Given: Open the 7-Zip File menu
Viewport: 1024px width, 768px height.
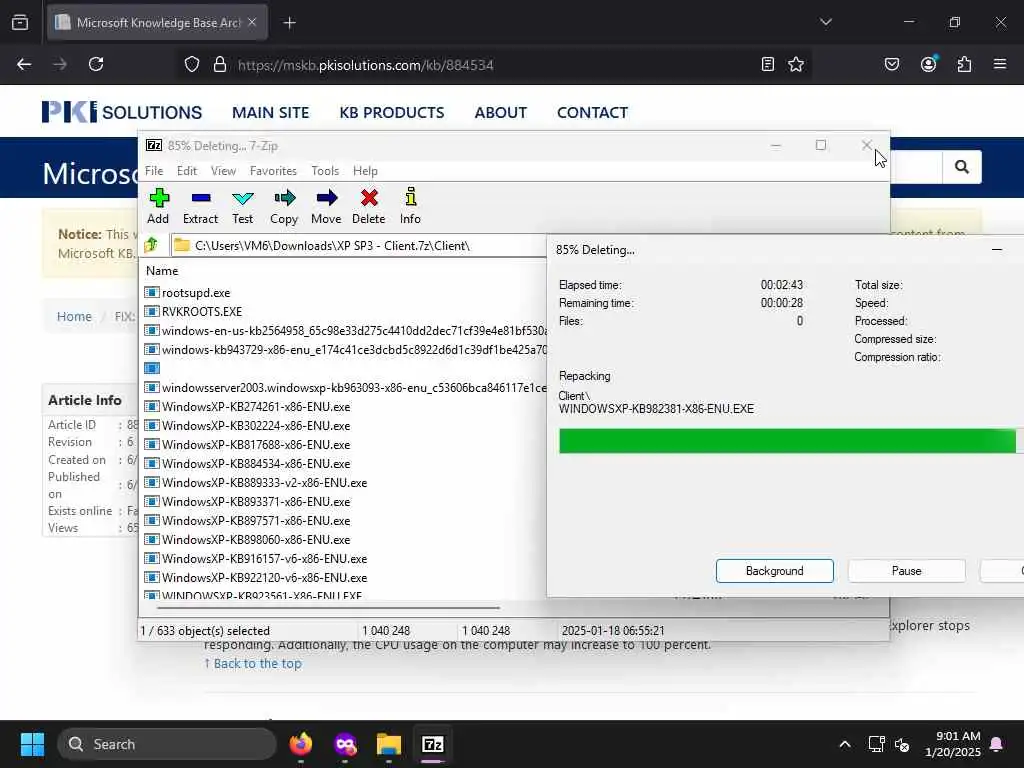Looking at the screenshot, I should 154,170.
